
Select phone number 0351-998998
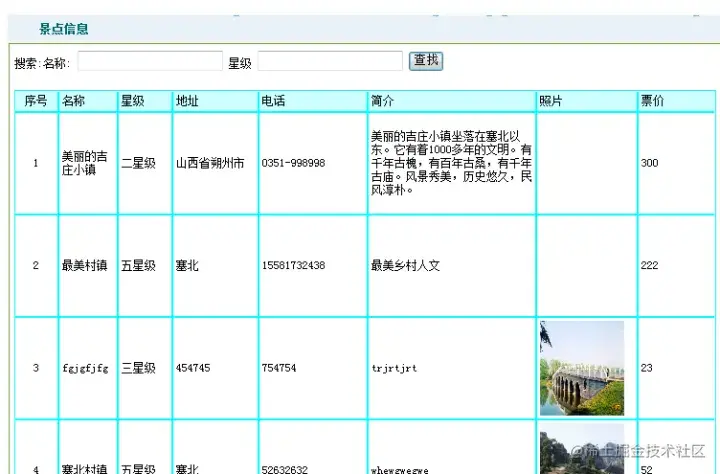point(293,163)
